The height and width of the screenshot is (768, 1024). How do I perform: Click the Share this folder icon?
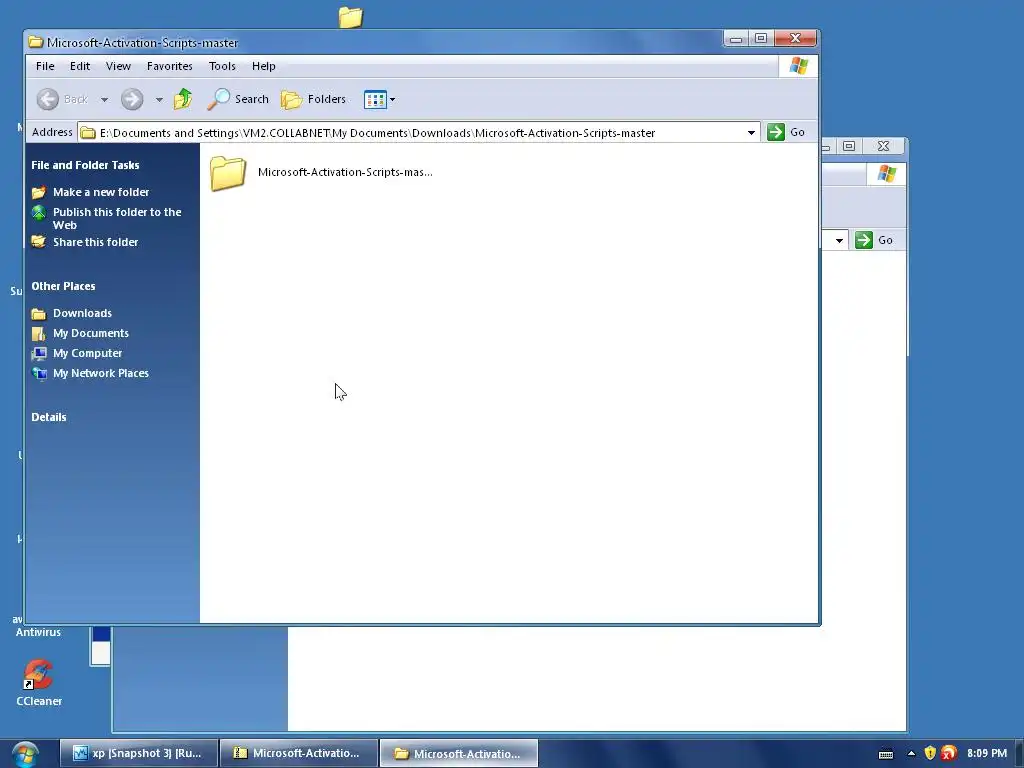(39, 242)
